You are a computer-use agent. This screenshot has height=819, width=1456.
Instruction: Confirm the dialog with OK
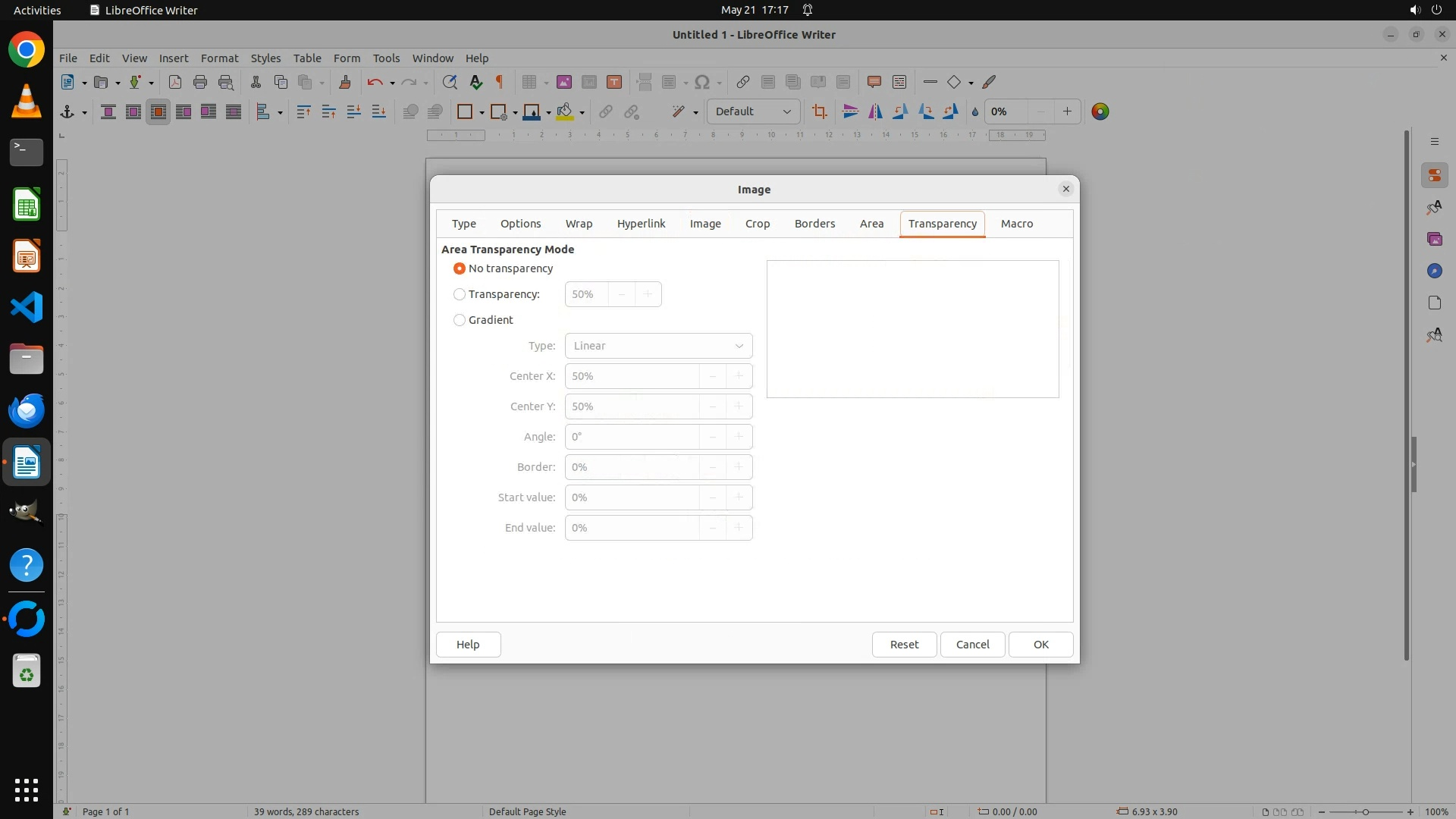click(1040, 645)
